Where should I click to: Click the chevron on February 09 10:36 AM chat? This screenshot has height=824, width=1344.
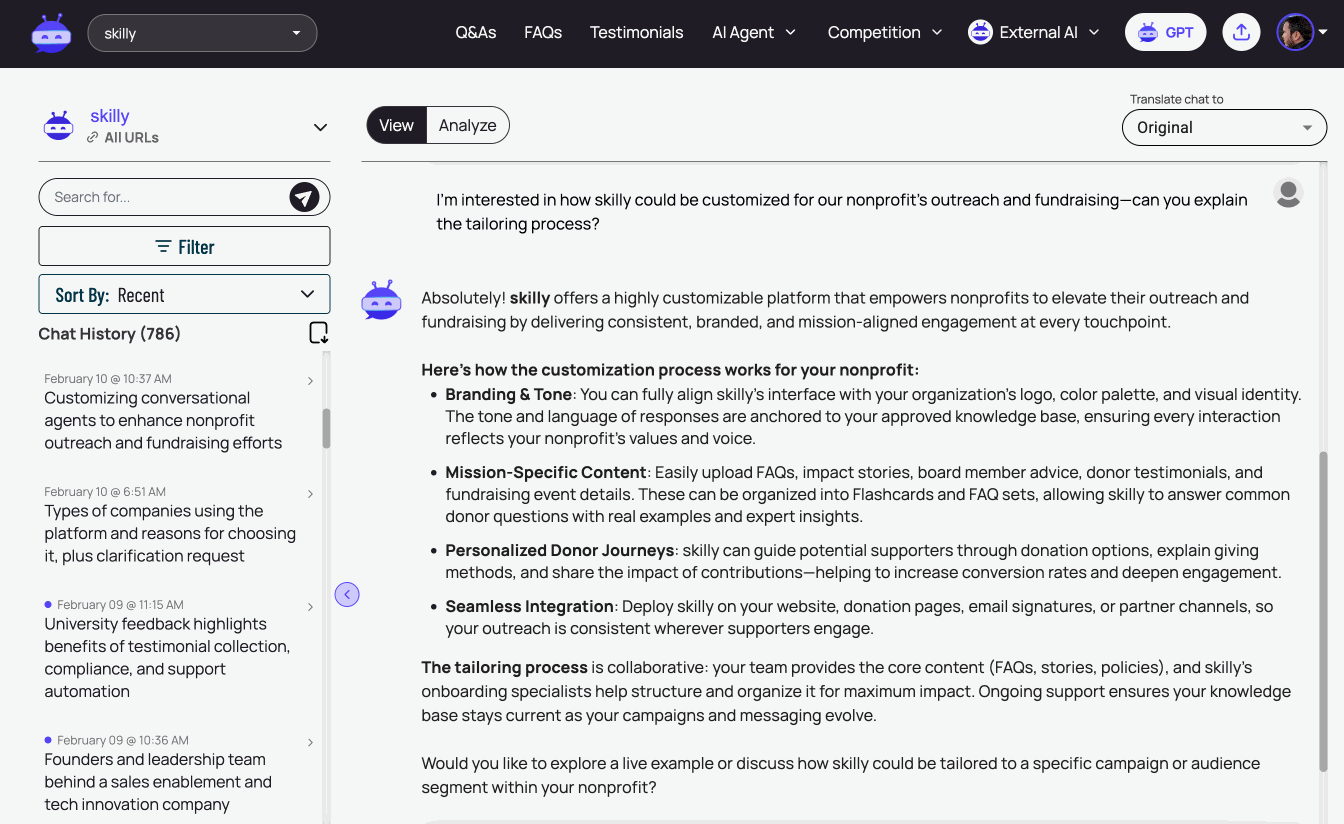[310, 743]
